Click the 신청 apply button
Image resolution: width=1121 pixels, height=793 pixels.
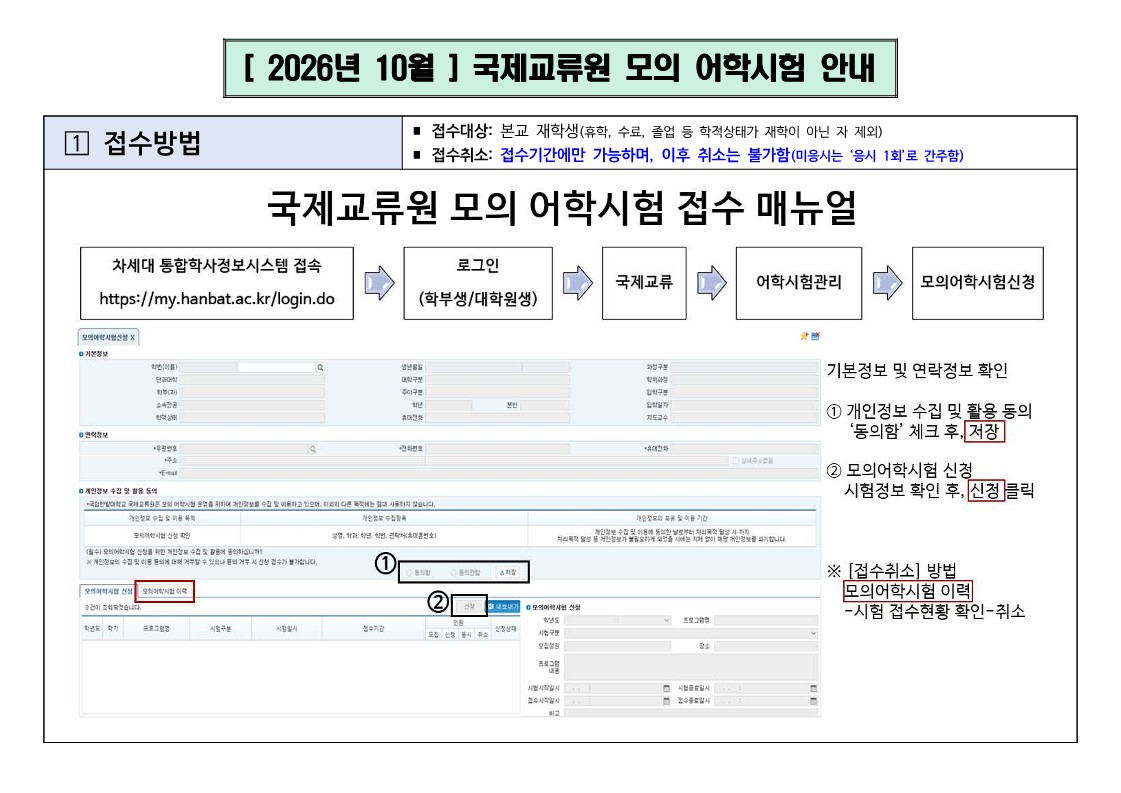(470, 606)
